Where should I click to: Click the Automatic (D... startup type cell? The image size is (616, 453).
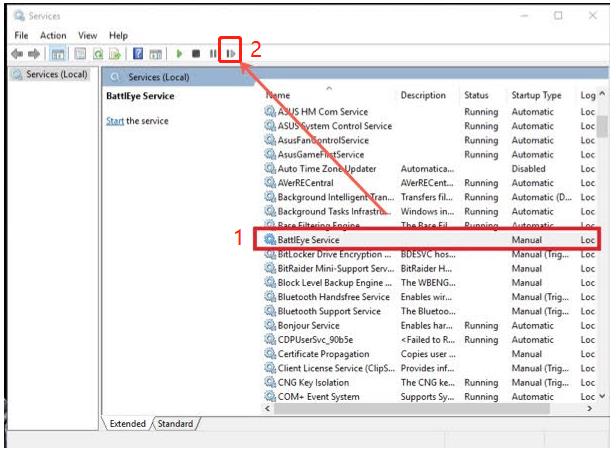click(541, 197)
